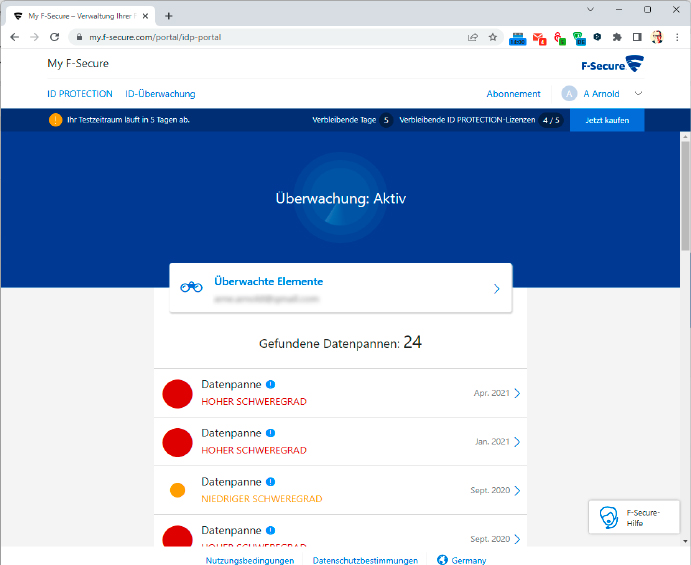
Task: Open Abonnement menu item
Action: [x=513, y=94]
